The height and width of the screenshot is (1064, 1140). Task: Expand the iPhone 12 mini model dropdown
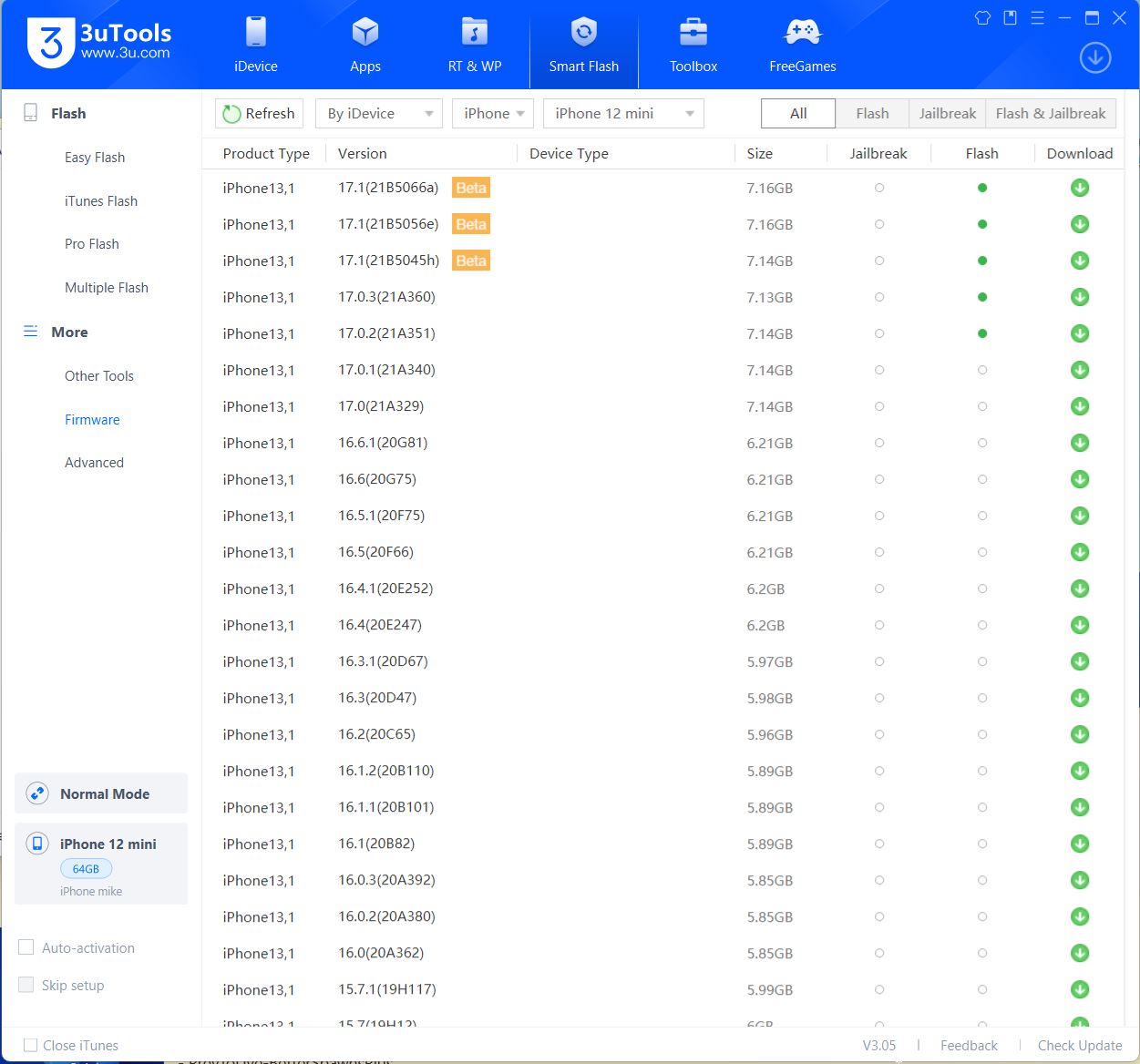click(623, 114)
